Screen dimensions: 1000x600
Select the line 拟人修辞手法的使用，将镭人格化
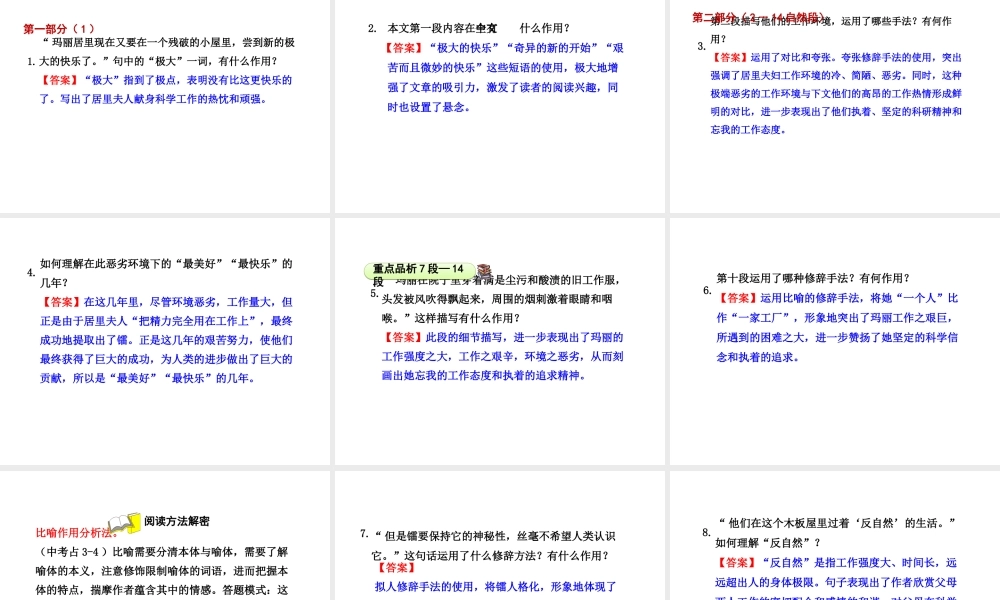point(495,587)
